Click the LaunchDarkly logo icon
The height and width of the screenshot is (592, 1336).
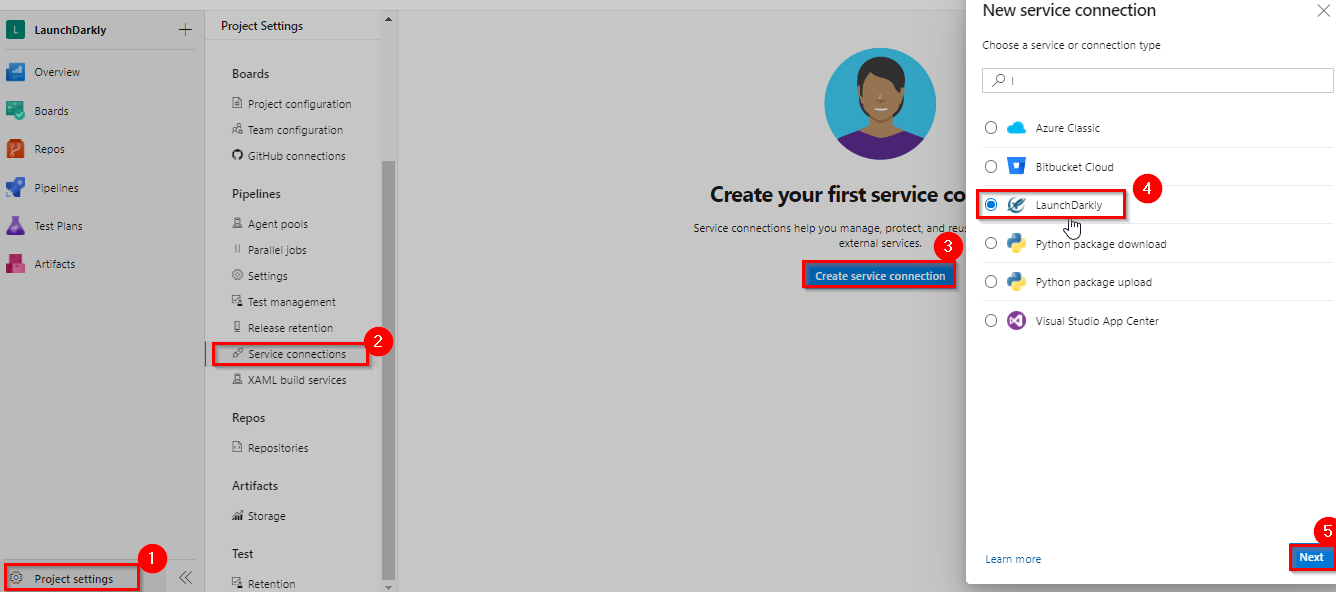pos(1017,205)
